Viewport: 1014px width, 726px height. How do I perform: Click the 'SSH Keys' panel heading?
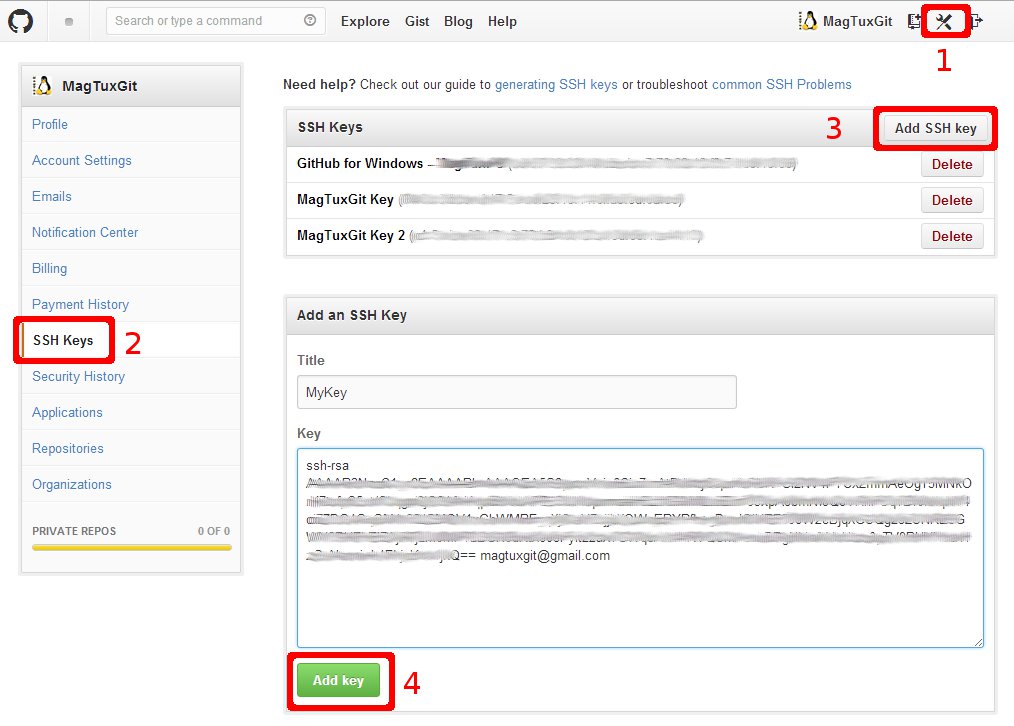tap(330, 127)
